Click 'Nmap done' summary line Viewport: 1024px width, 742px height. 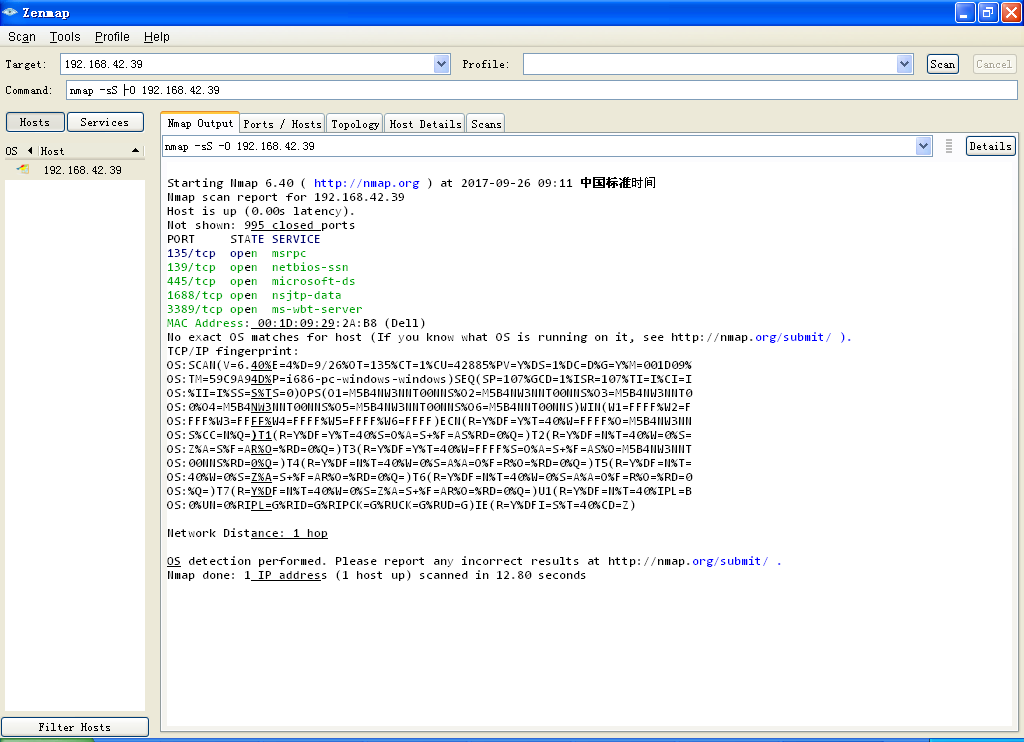(376, 575)
